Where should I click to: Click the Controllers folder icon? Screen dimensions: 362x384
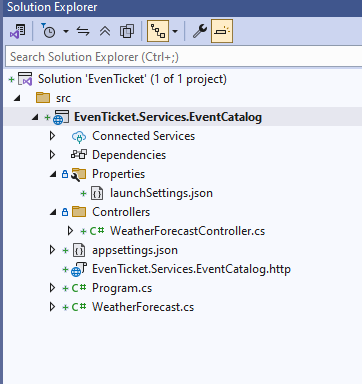(79, 212)
